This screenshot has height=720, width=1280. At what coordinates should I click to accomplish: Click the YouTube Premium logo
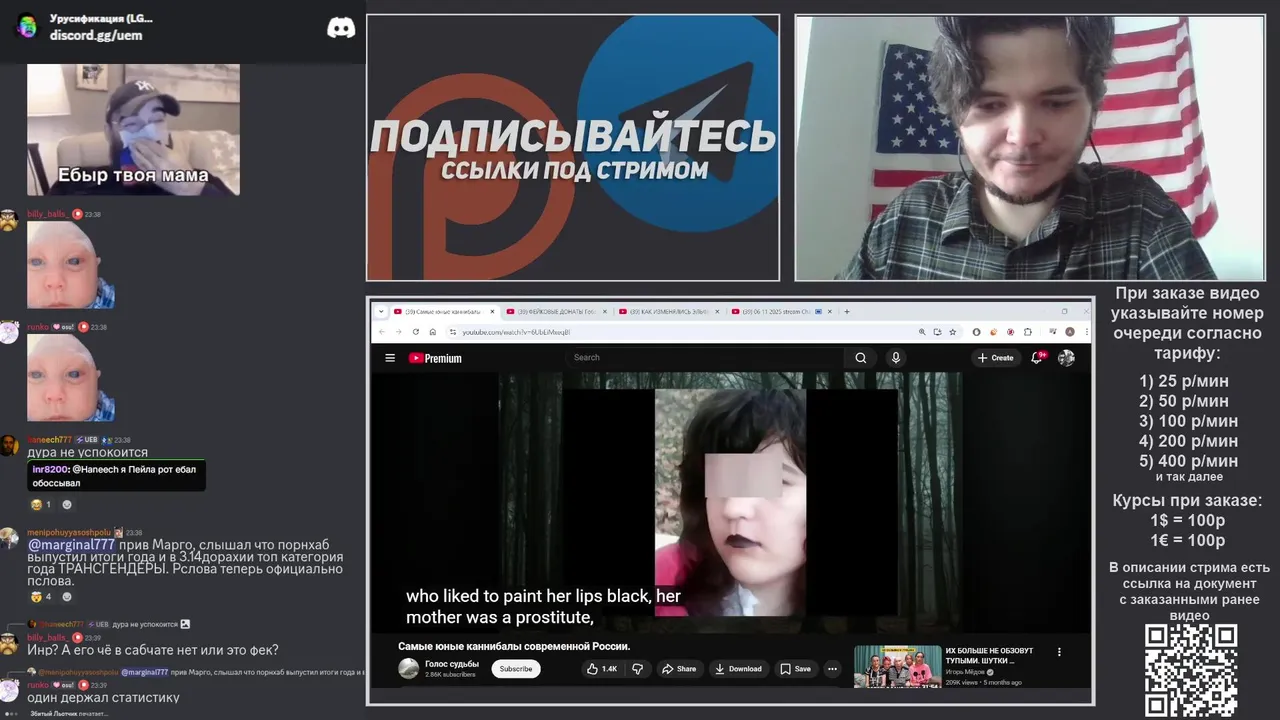tap(435, 358)
